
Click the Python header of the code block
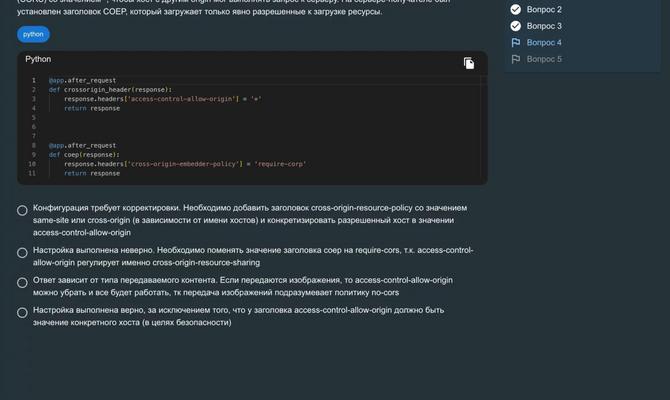tap(38, 60)
